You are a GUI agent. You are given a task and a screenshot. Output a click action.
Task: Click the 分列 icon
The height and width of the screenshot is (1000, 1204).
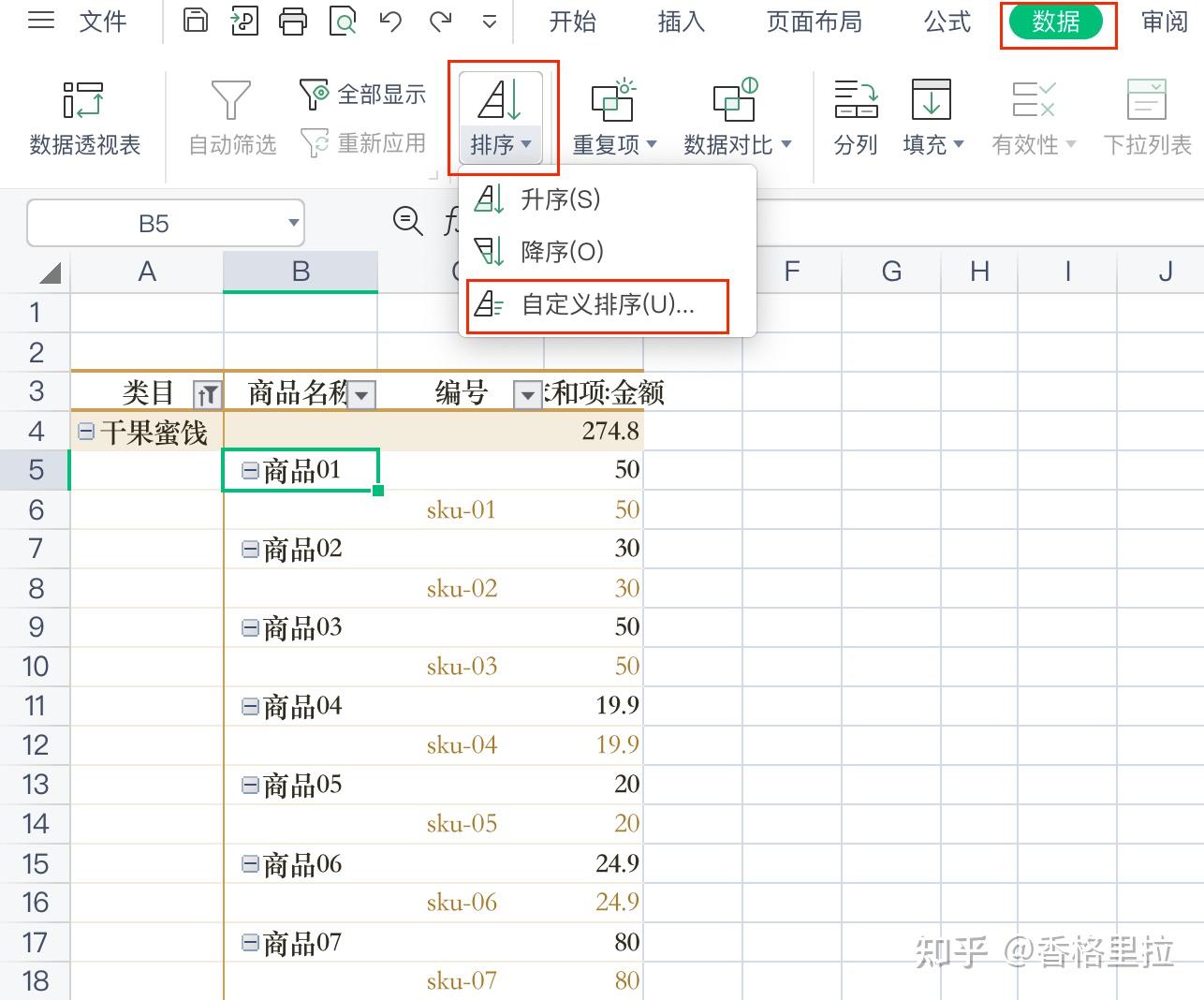click(856, 99)
